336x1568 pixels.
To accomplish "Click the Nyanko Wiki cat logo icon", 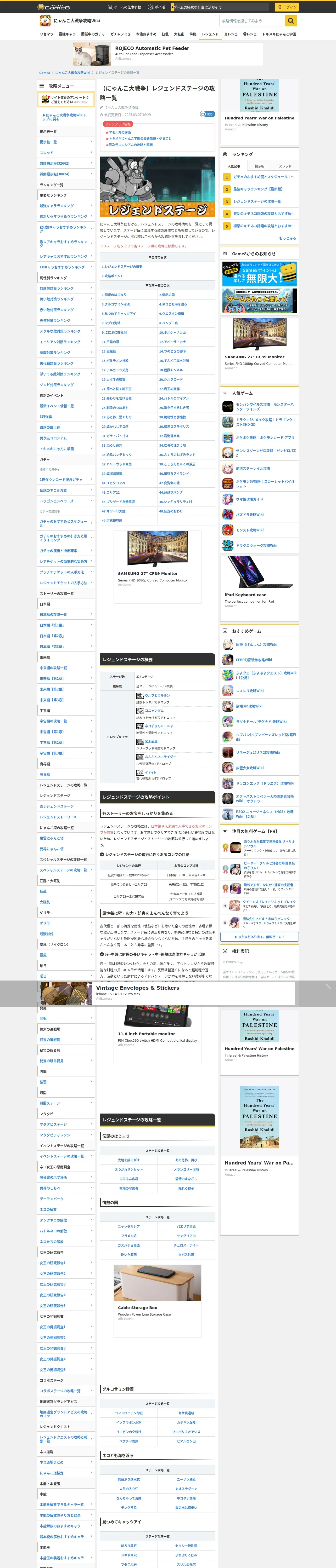I will click(44, 21).
